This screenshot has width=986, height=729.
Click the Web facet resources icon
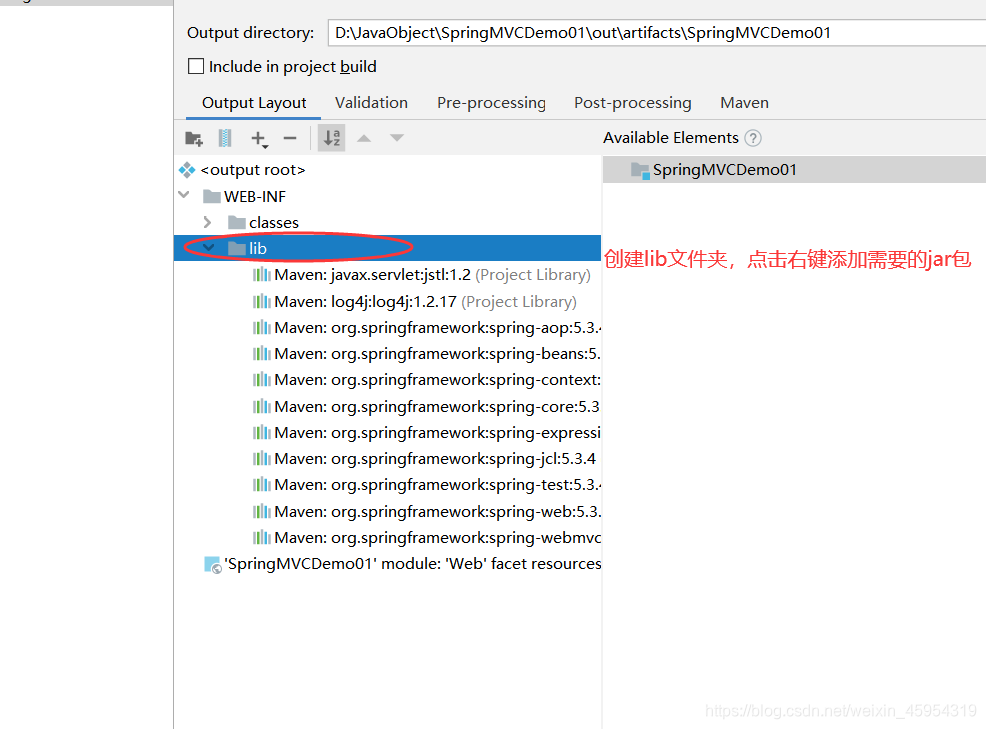213,565
